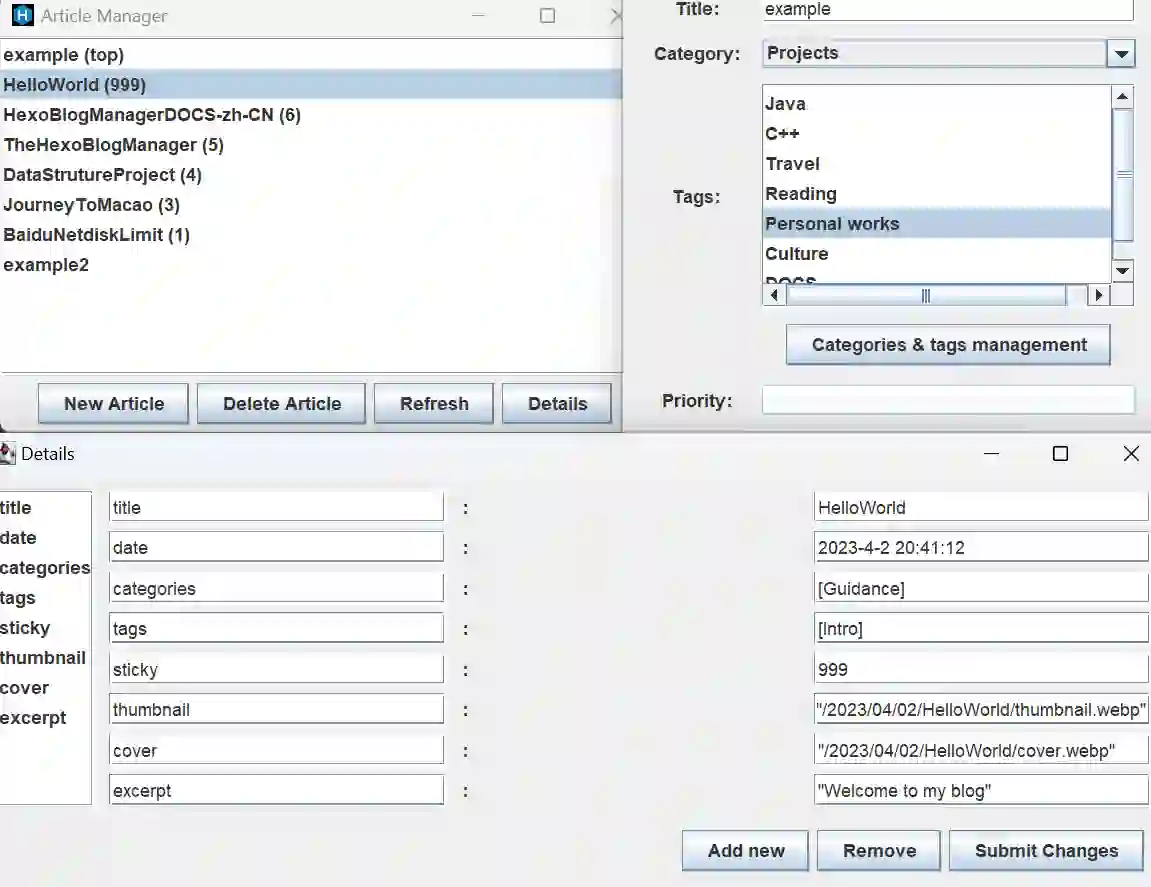Click the 'thumbnail' key field
This screenshot has width=1151, height=887.
pyautogui.click(x=277, y=709)
